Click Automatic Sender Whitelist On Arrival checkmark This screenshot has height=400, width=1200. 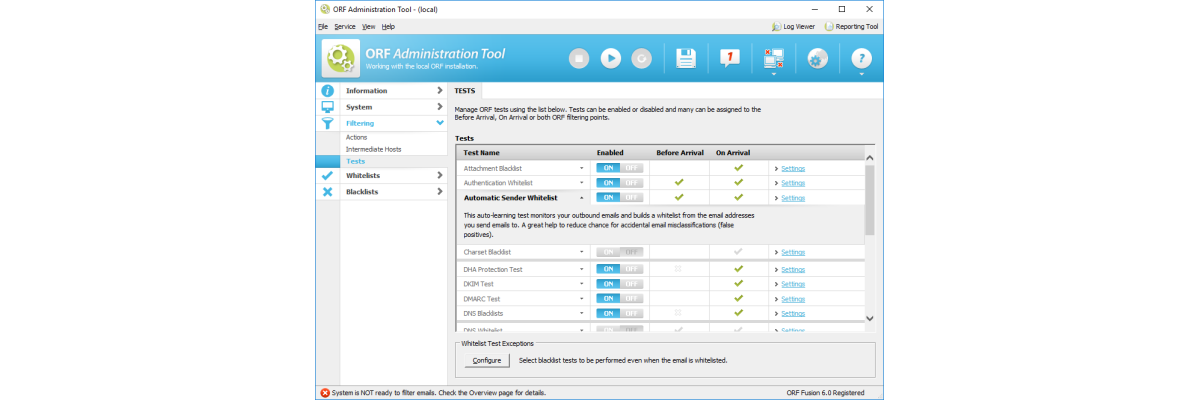coord(738,198)
